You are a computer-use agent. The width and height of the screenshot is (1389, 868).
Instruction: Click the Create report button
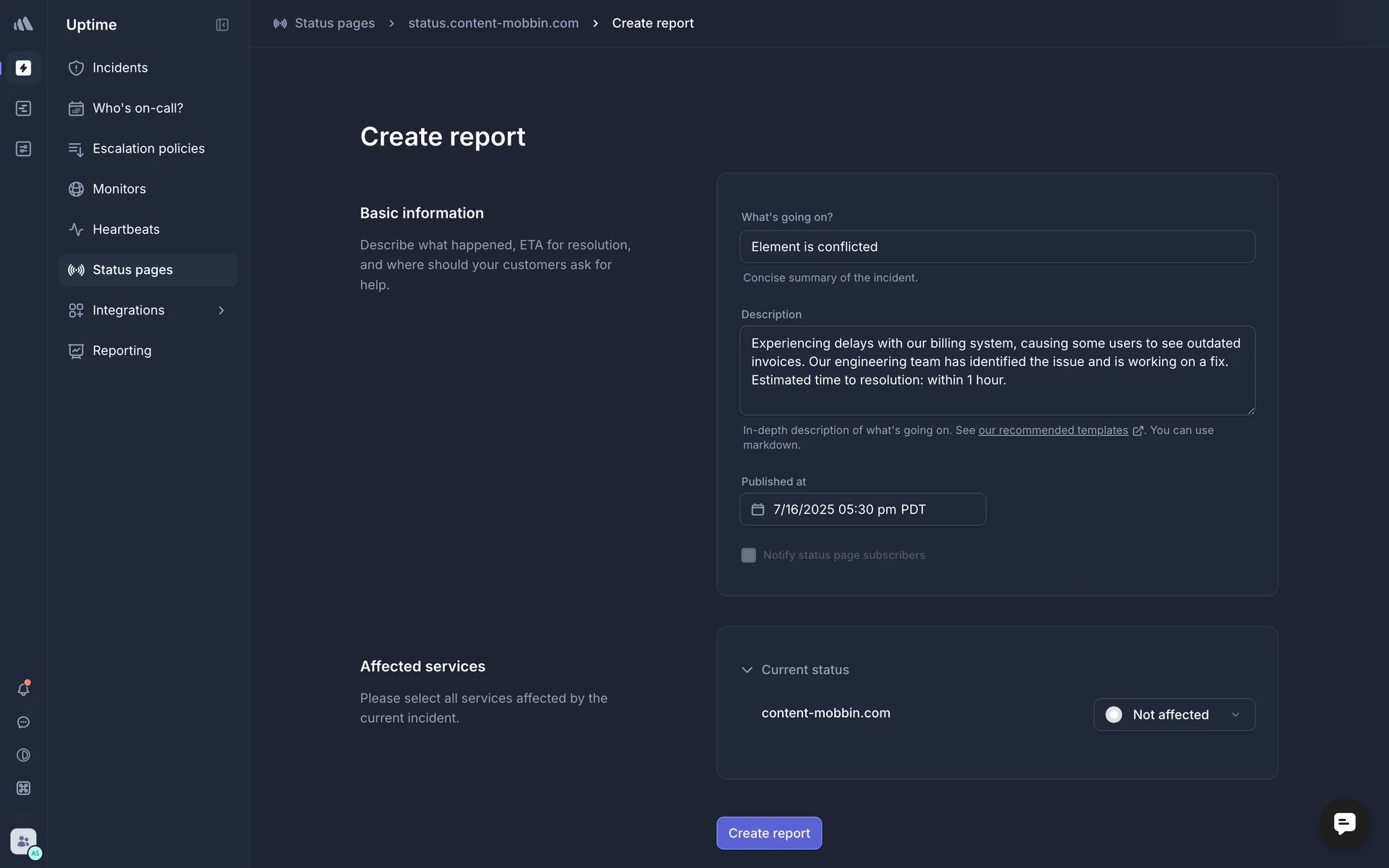[x=768, y=833]
